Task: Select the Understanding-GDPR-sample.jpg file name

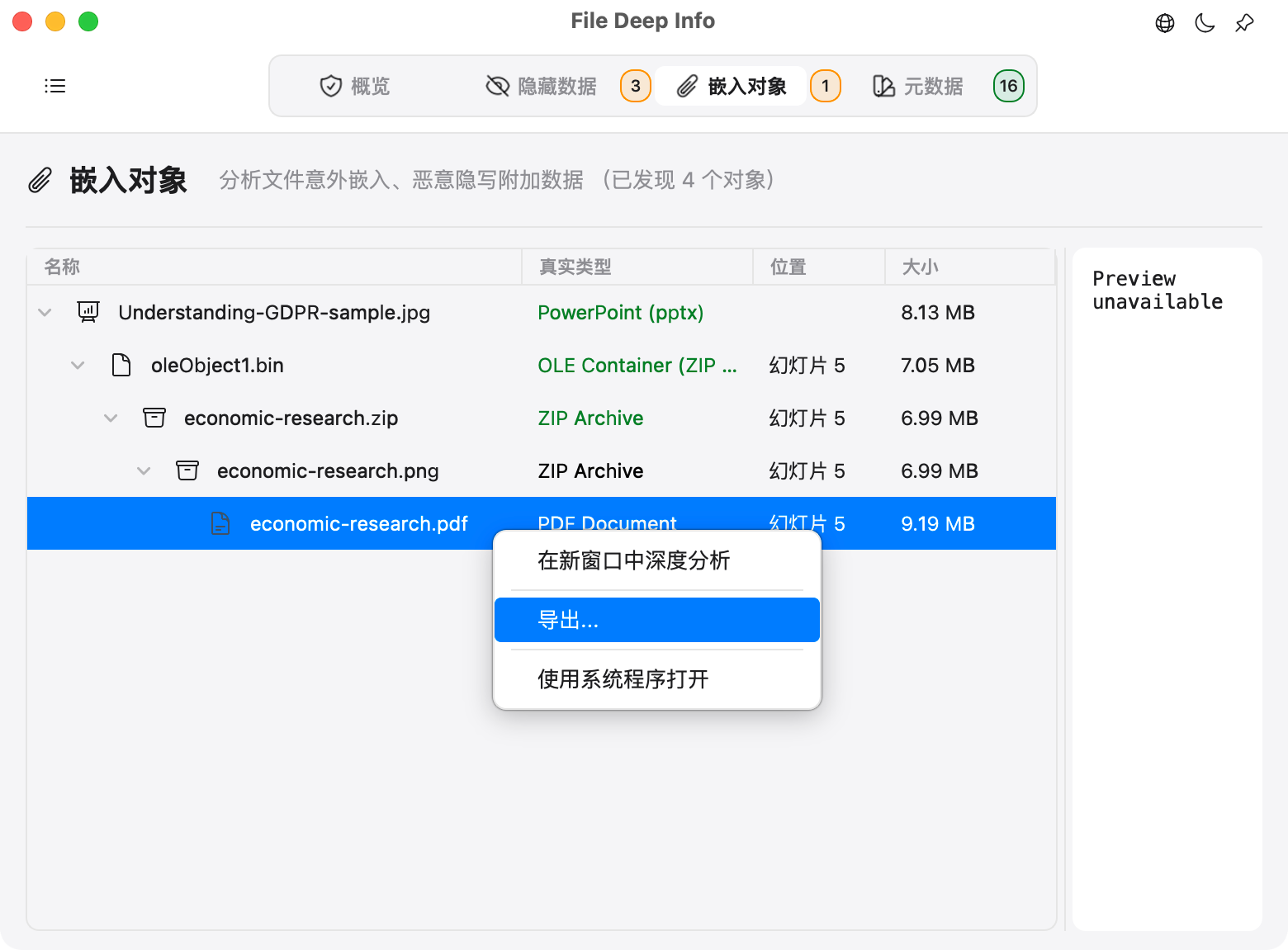Action: tap(274, 313)
